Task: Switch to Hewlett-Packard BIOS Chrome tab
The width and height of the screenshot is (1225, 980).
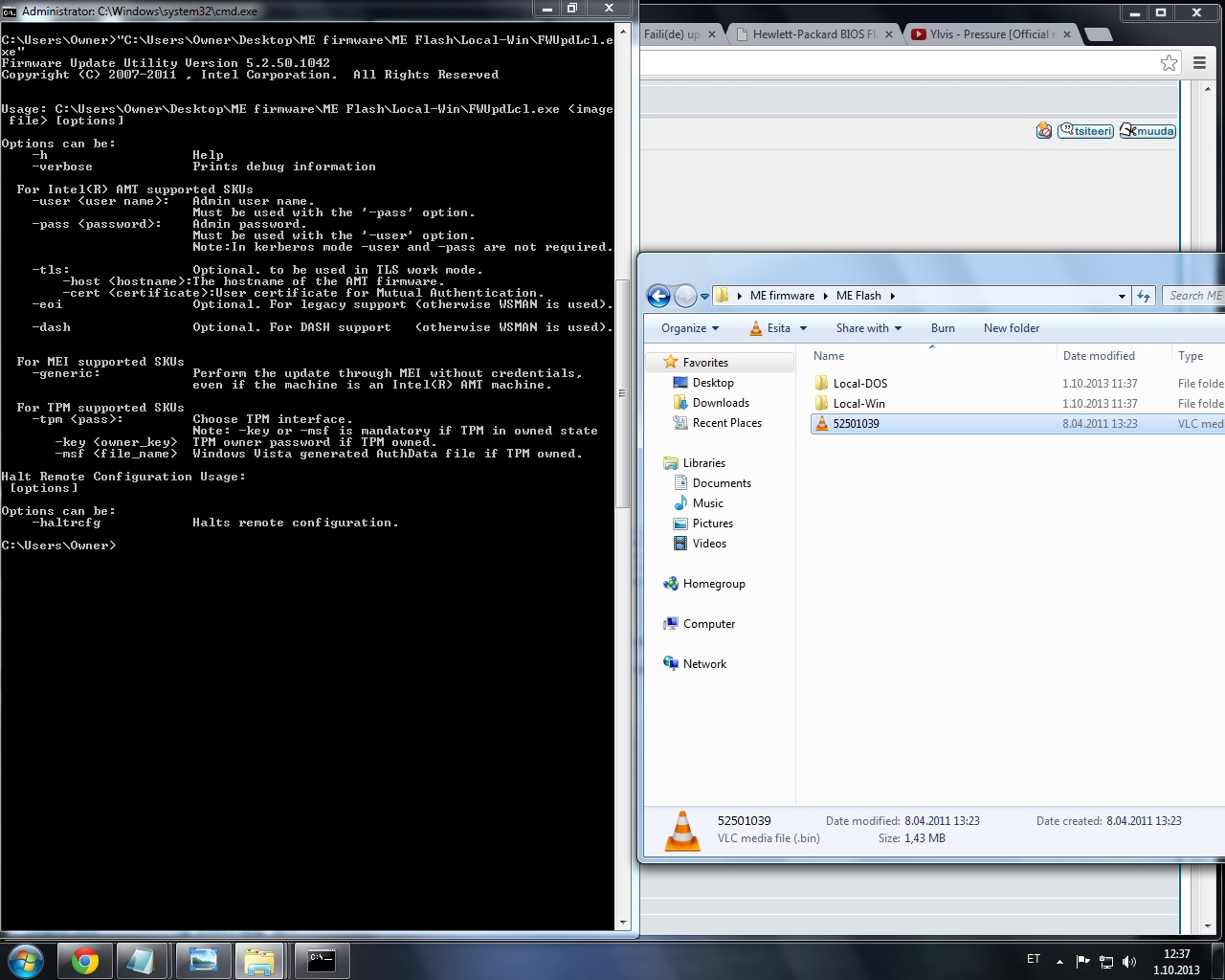Action: pyautogui.click(x=814, y=34)
